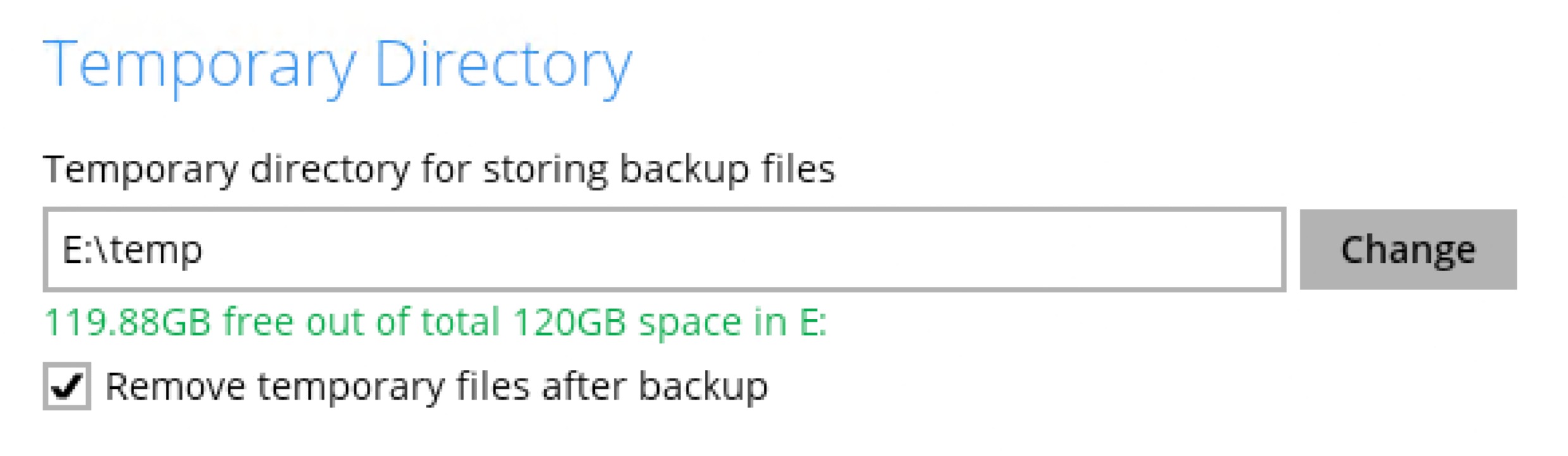Select the 'Temporary directory for storing backup files' label
Image resolution: width=1568 pixels, height=456 pixels.
[x=439, y=169]
